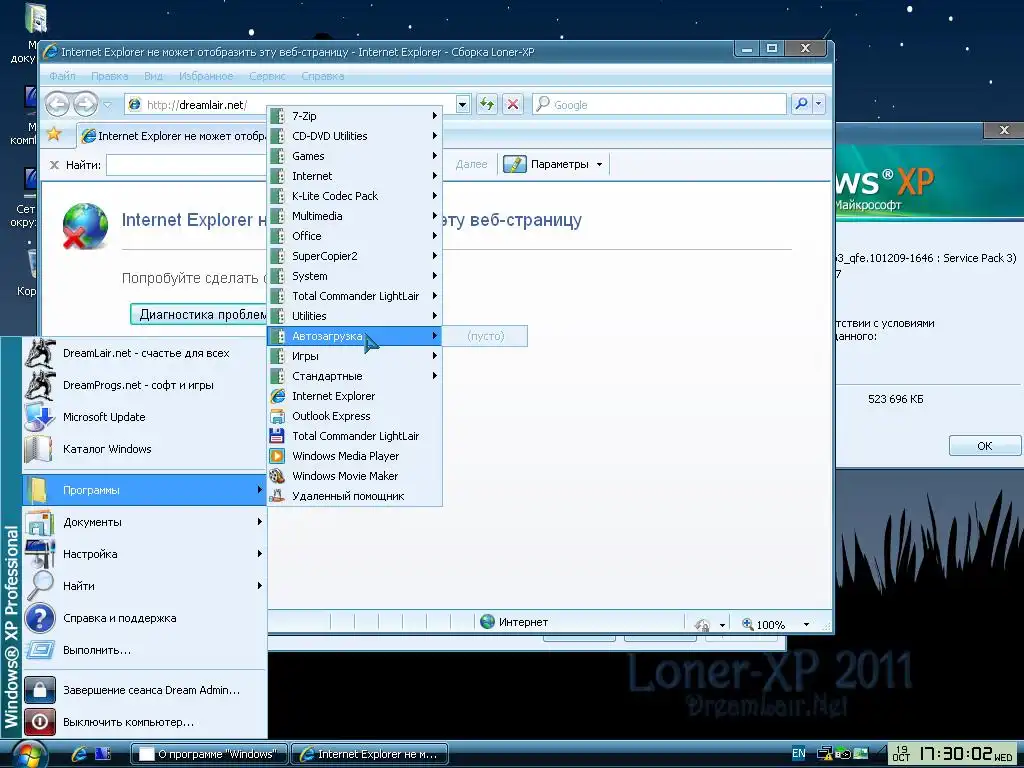Viewport: 1024px width, 768px height.
Task: Click the quick launch show desktop icon
Action: pyautogui.click(x=103, y=754)
